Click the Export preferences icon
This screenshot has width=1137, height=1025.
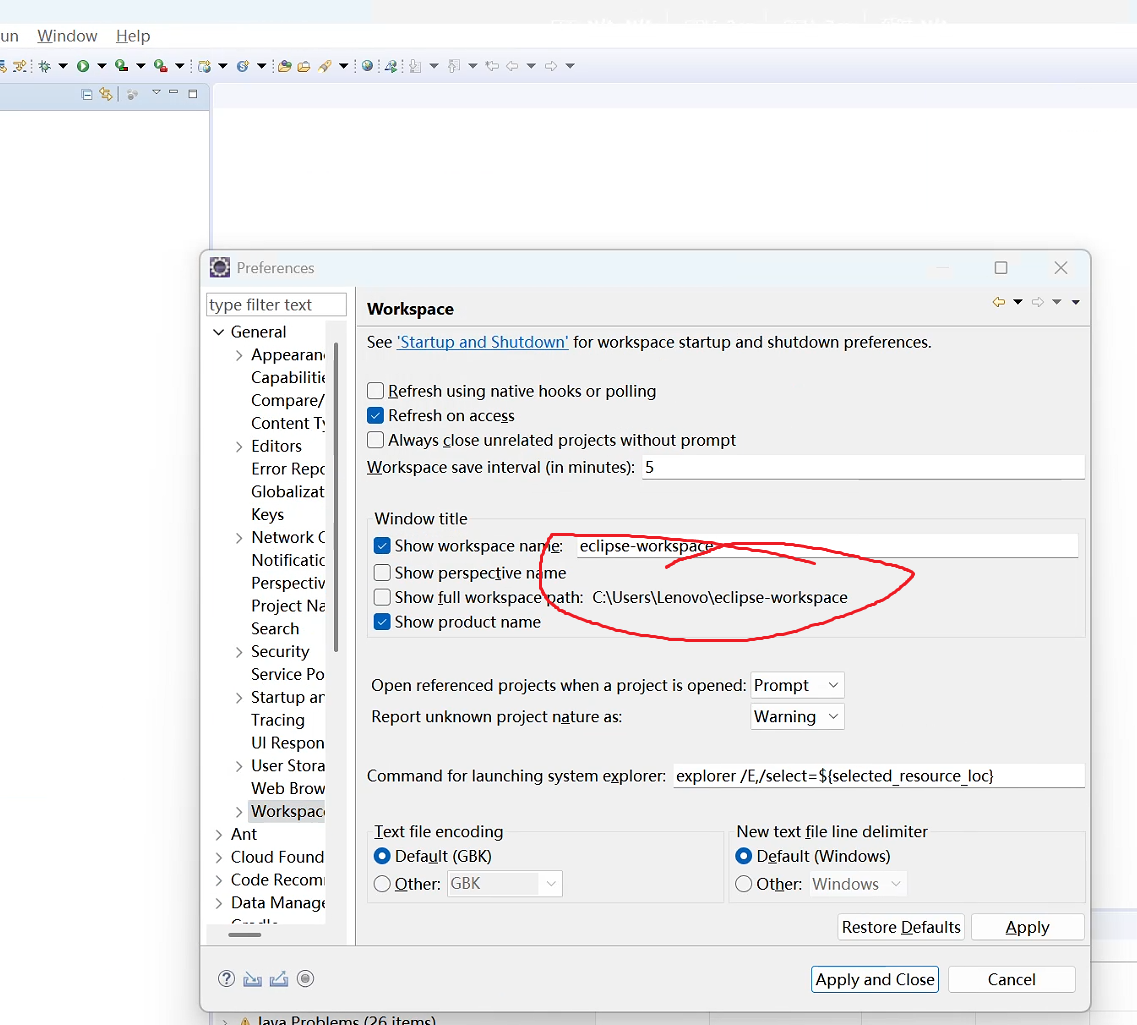click(278, 979)
